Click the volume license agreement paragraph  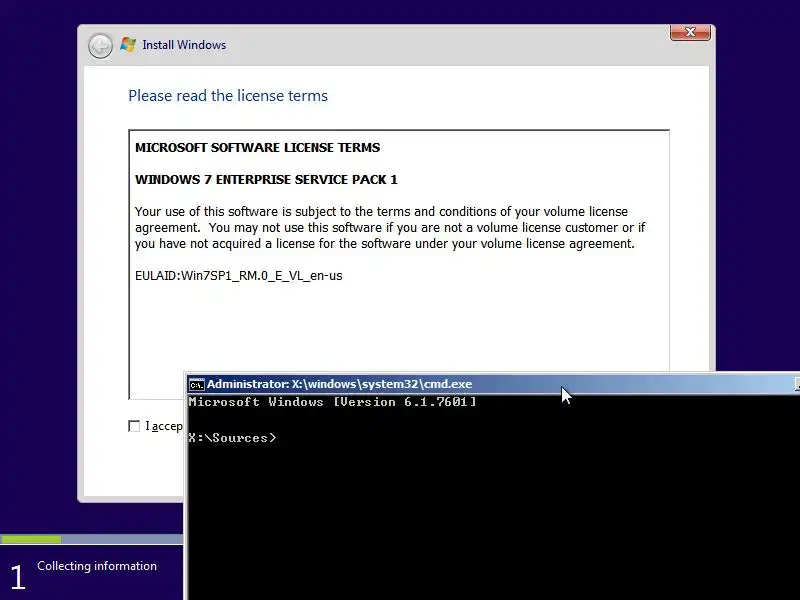point(390,228)
